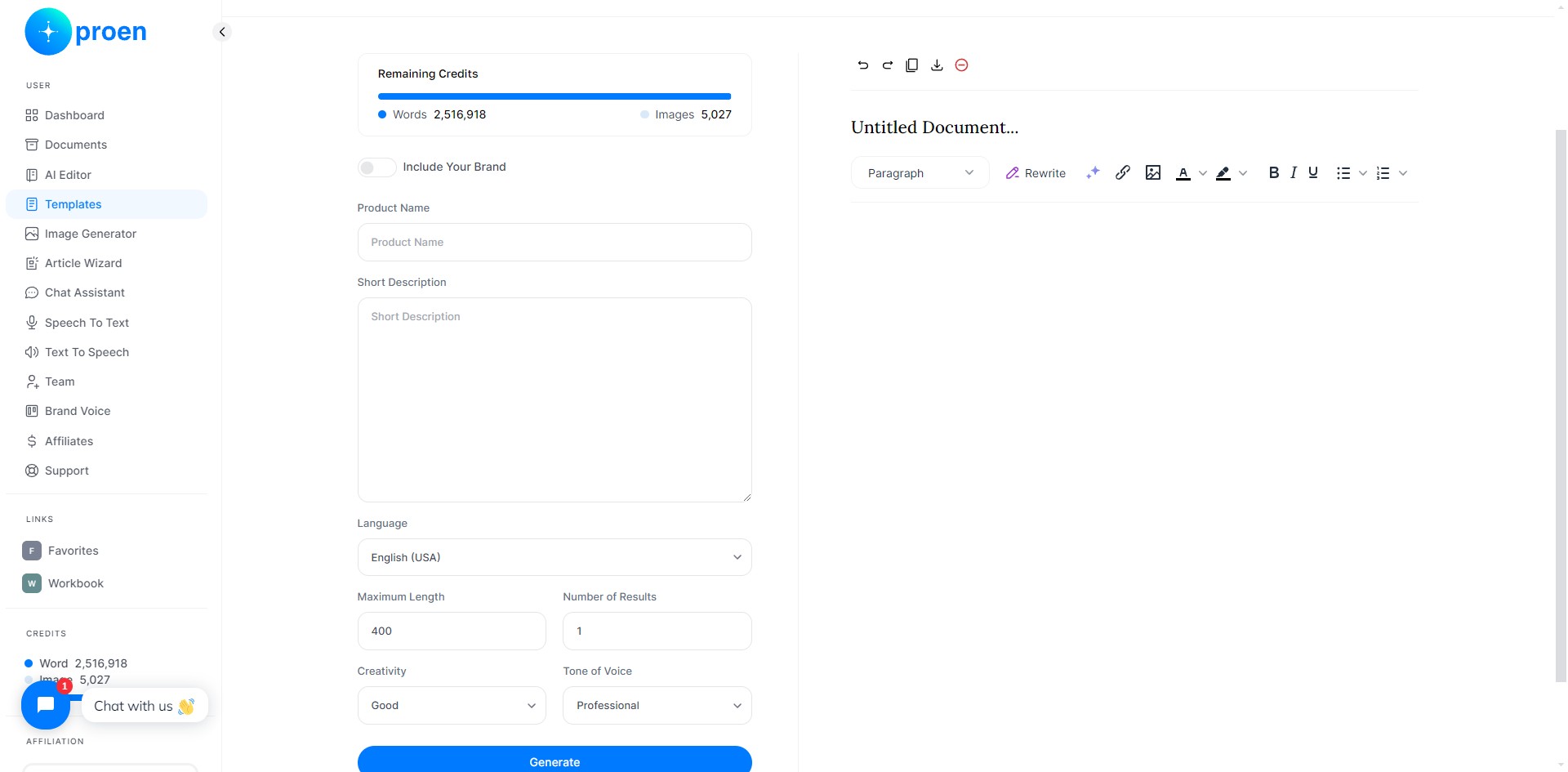Viewport: 1568px width, 772px height.
Task: Open the Creativity dropdown
Action: tap(452, 706)
